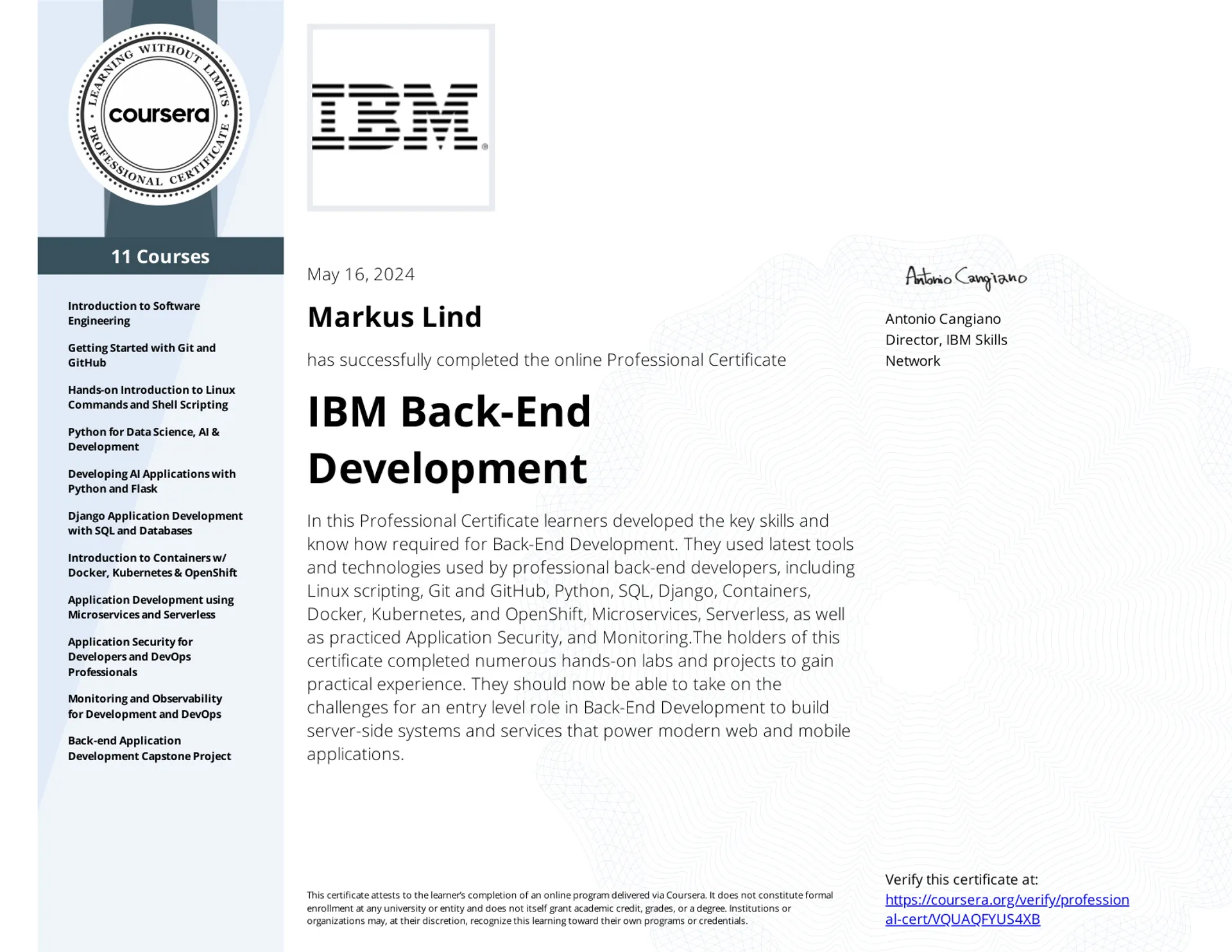
Task: Click the IBM logo image
Action: (x=400, y=117)
